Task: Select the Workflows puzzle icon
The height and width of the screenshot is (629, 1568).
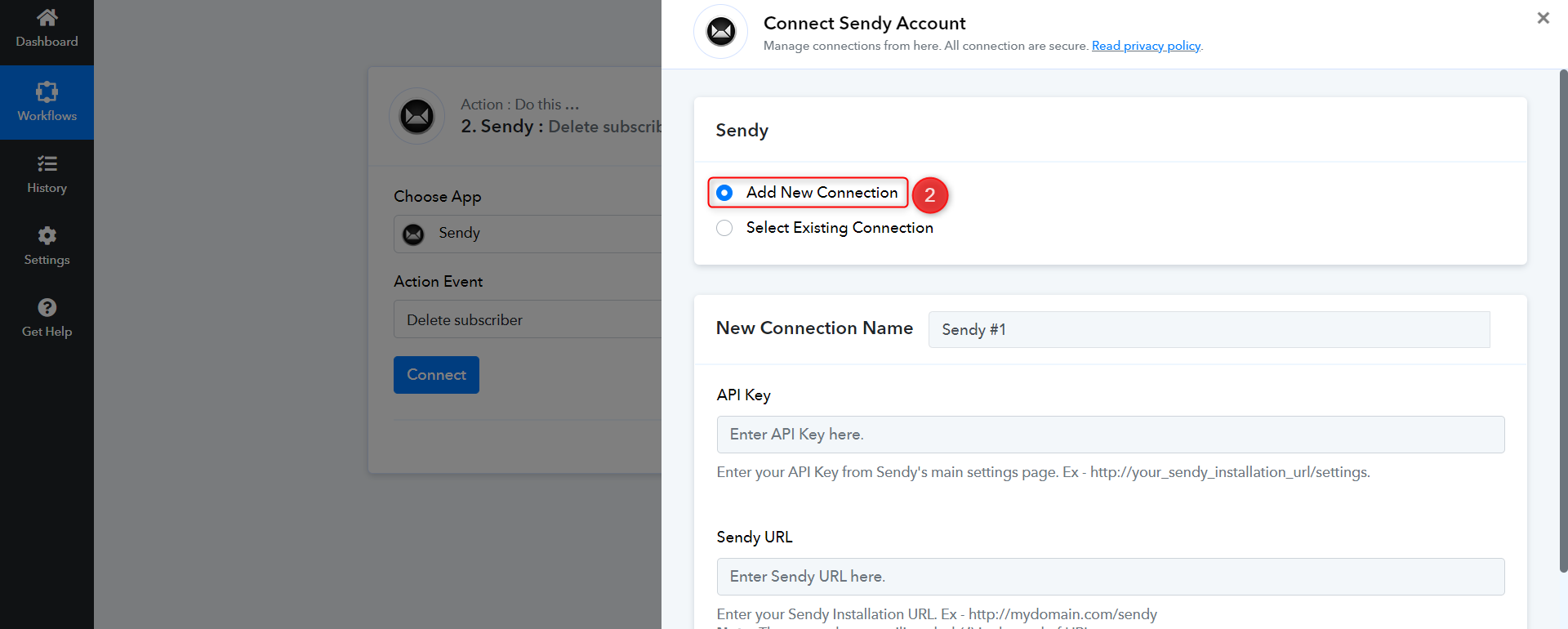Action: click(x=47, y=91)
